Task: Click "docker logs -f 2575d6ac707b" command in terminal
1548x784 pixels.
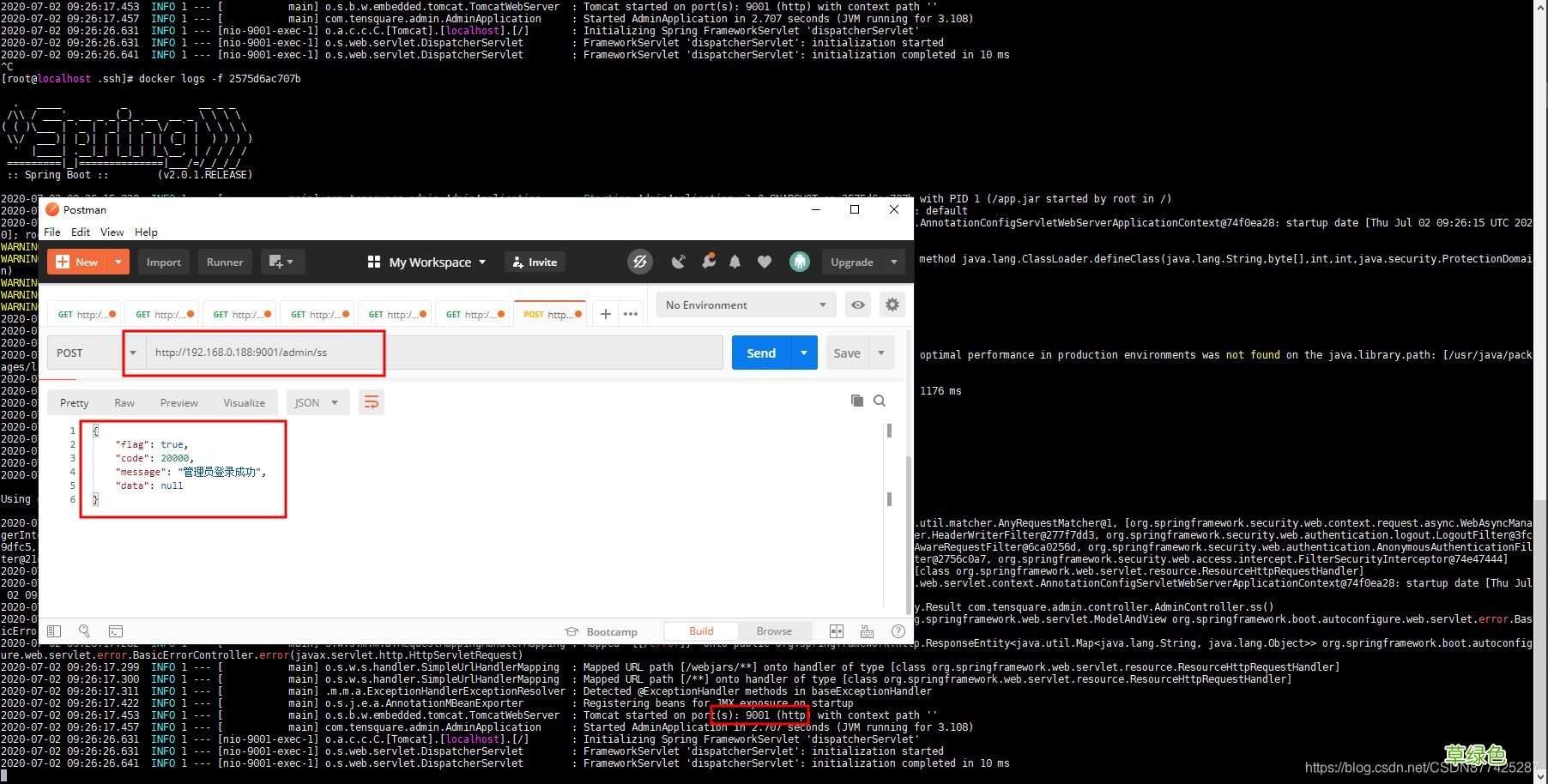Action: tap(220, 78)
